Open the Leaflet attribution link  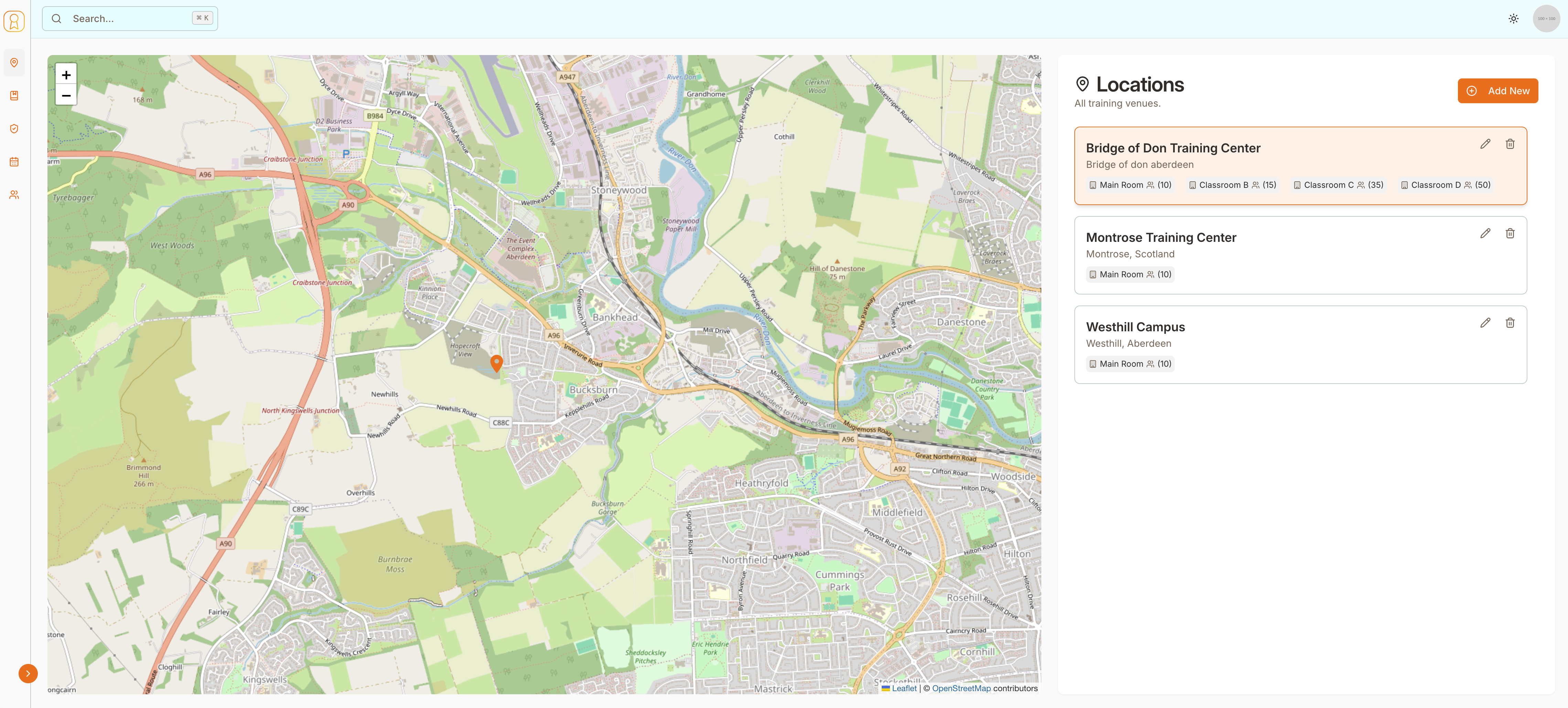(x=903, y=688)
